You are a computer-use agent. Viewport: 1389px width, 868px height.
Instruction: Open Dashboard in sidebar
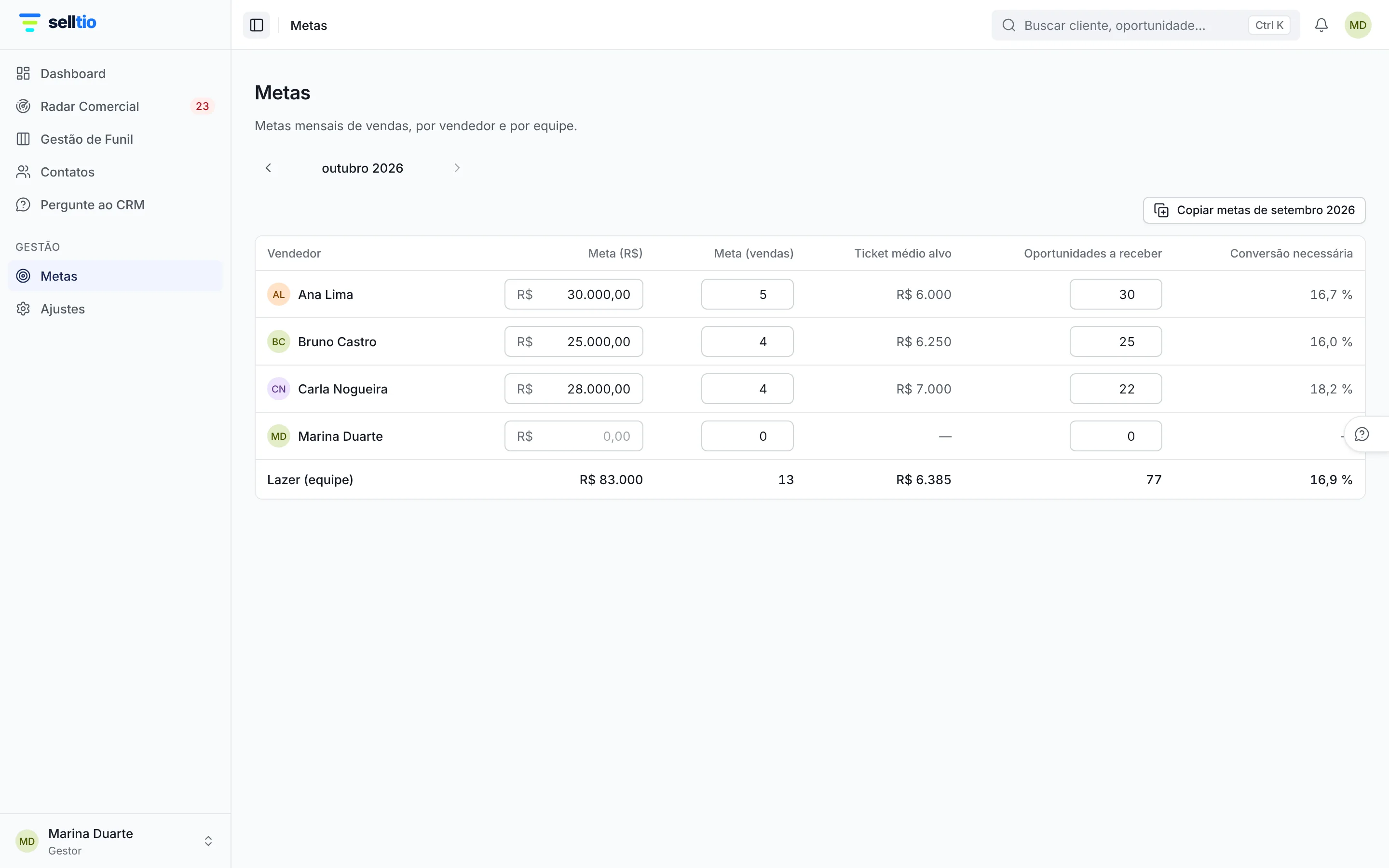115,73
